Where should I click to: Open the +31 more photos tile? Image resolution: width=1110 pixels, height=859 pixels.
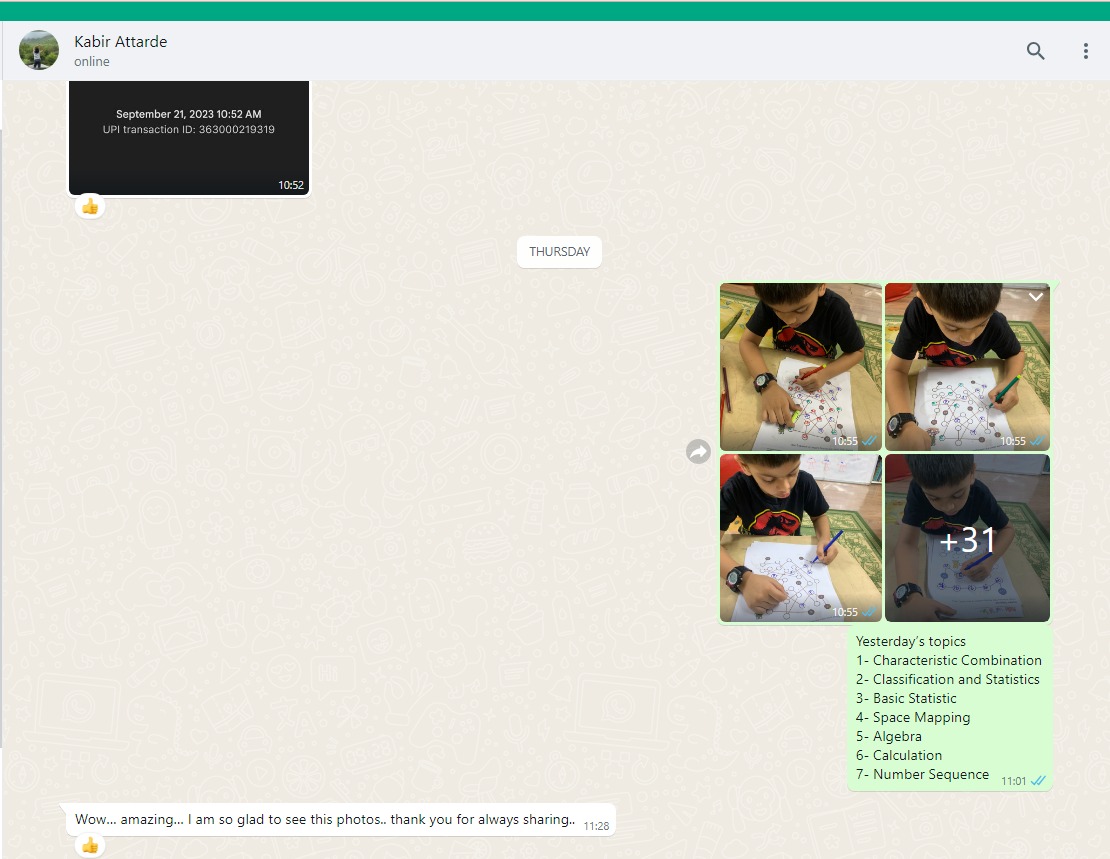966,537
